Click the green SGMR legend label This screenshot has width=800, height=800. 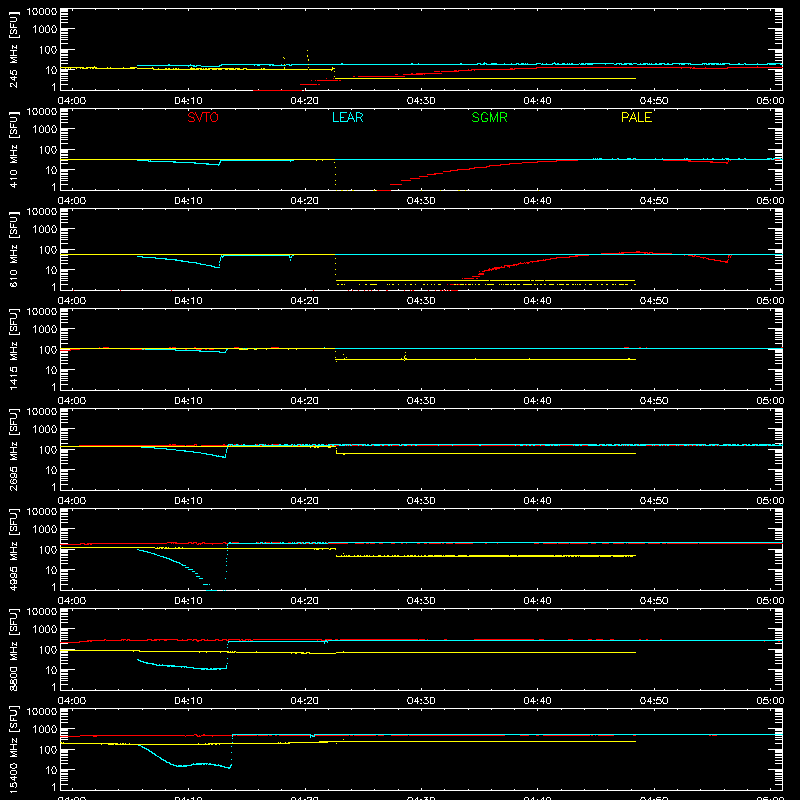[489, 117]
